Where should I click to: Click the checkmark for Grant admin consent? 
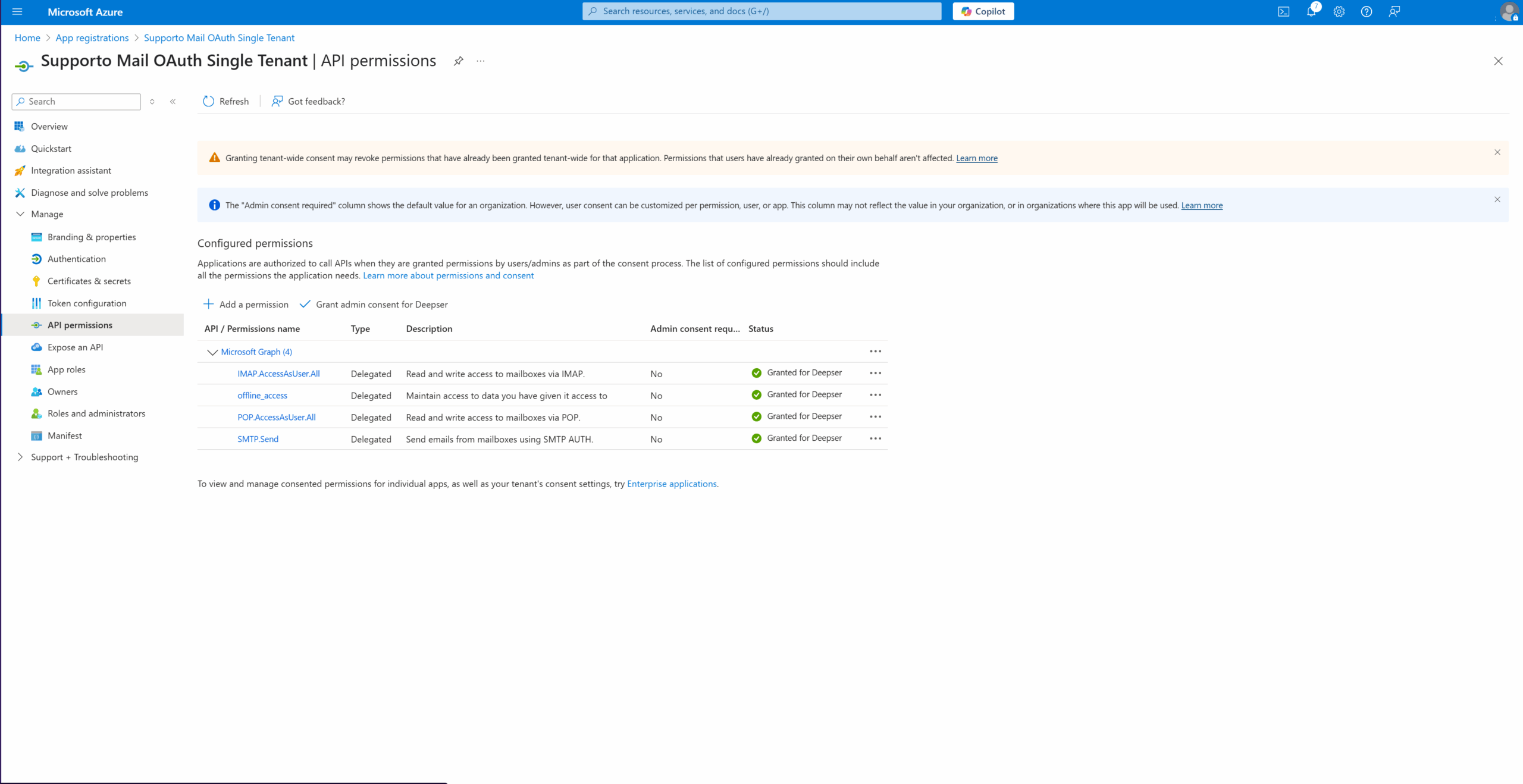(305, 304)
